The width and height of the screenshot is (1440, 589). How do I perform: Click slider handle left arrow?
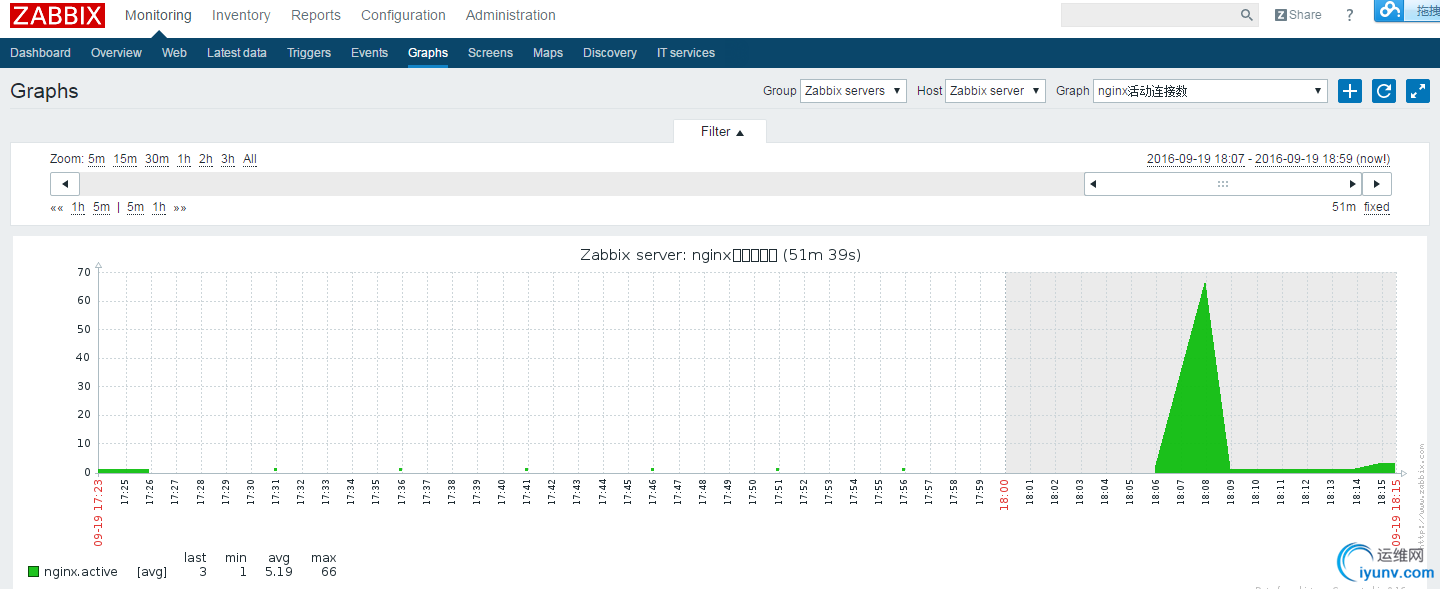(1093, 184)
